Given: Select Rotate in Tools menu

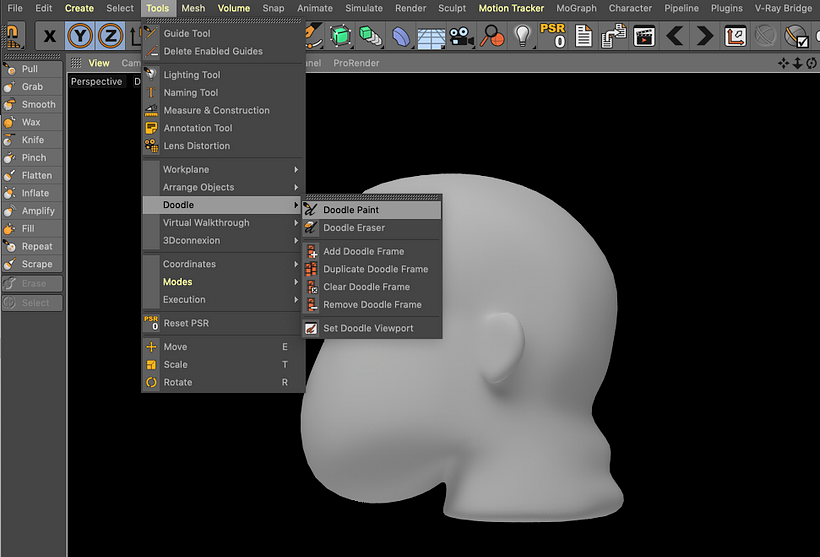Looking at the screenshot, I should [224, 382].
